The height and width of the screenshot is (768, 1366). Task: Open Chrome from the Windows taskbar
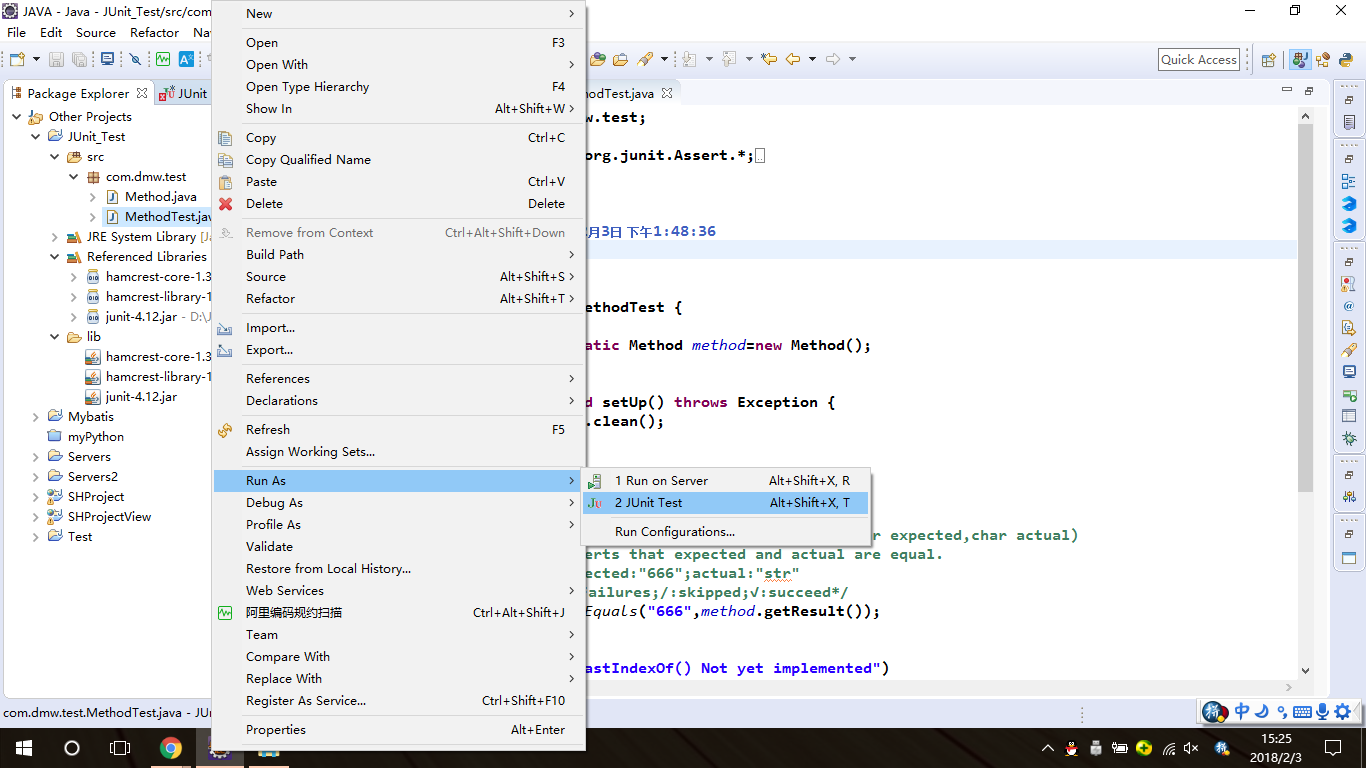(x=171, y=748)
